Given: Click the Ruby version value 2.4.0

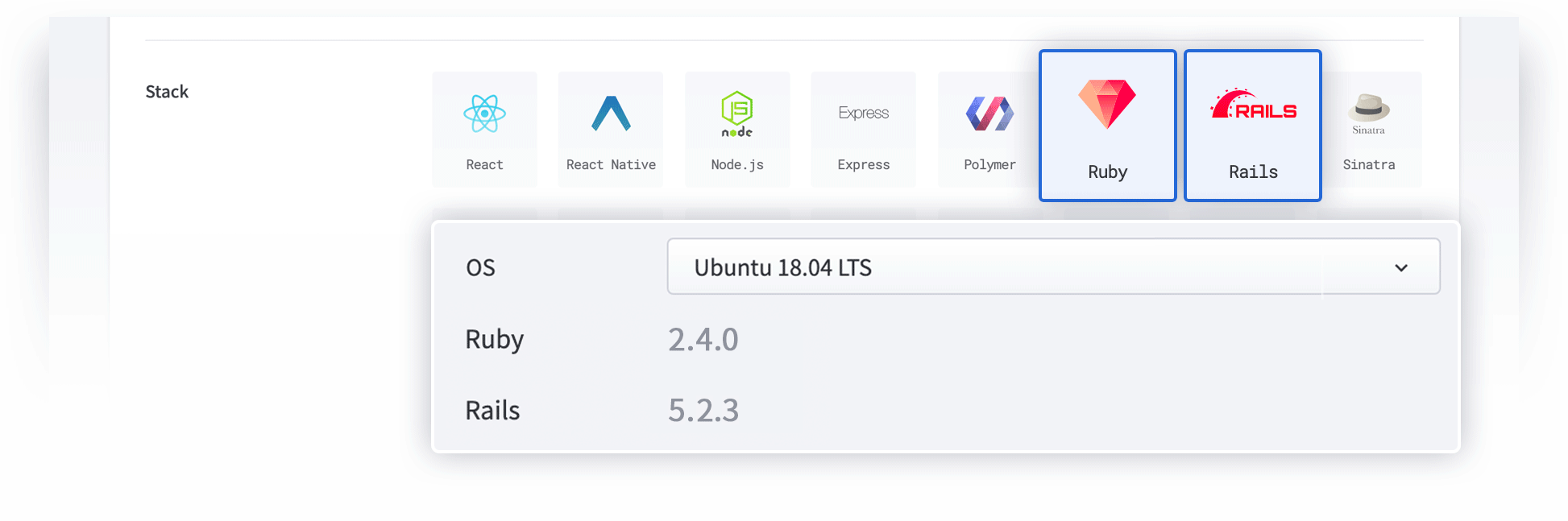Looking at the screenshot, I should (x=703, y=340).
